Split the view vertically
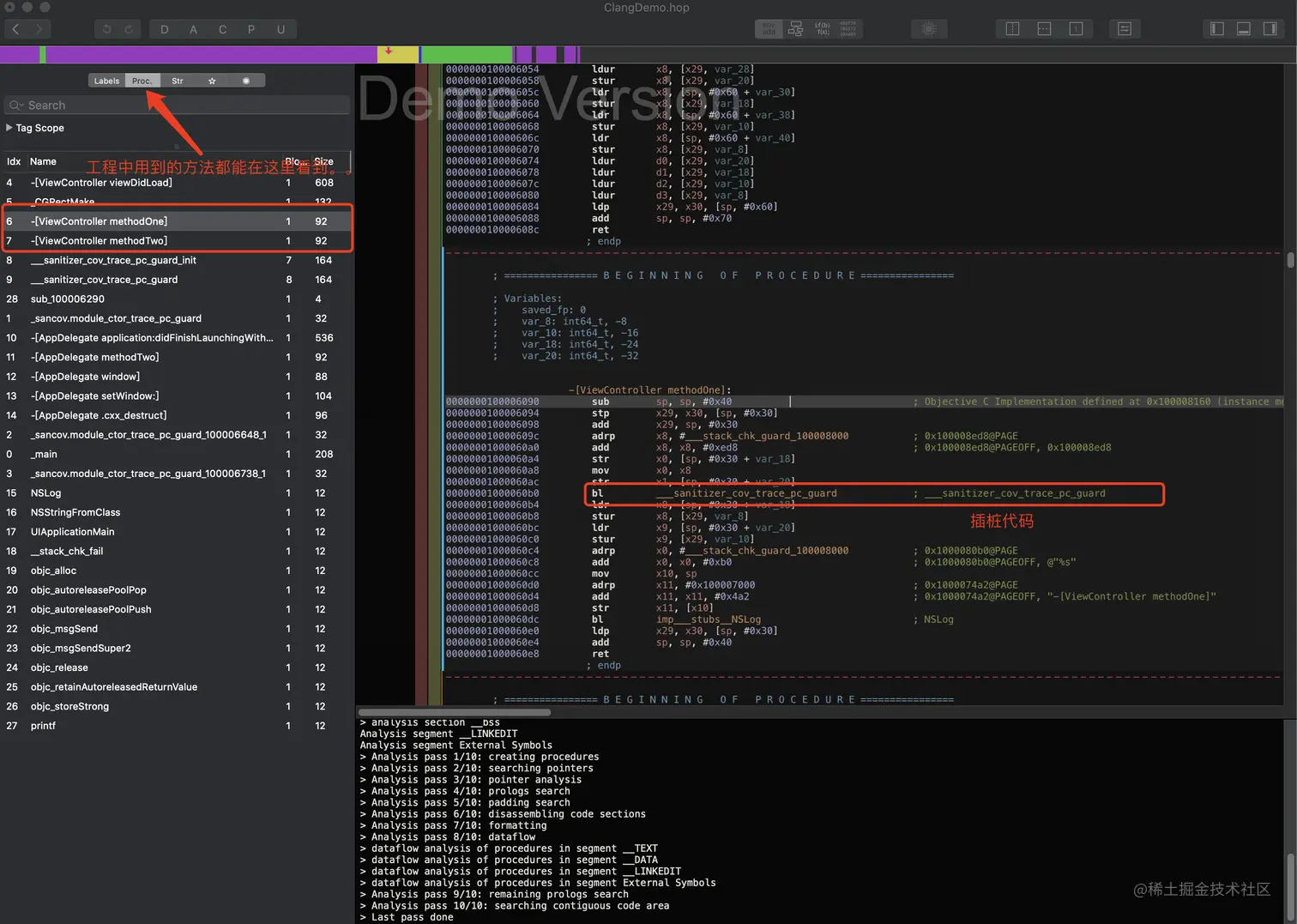 coord(1012,29)
